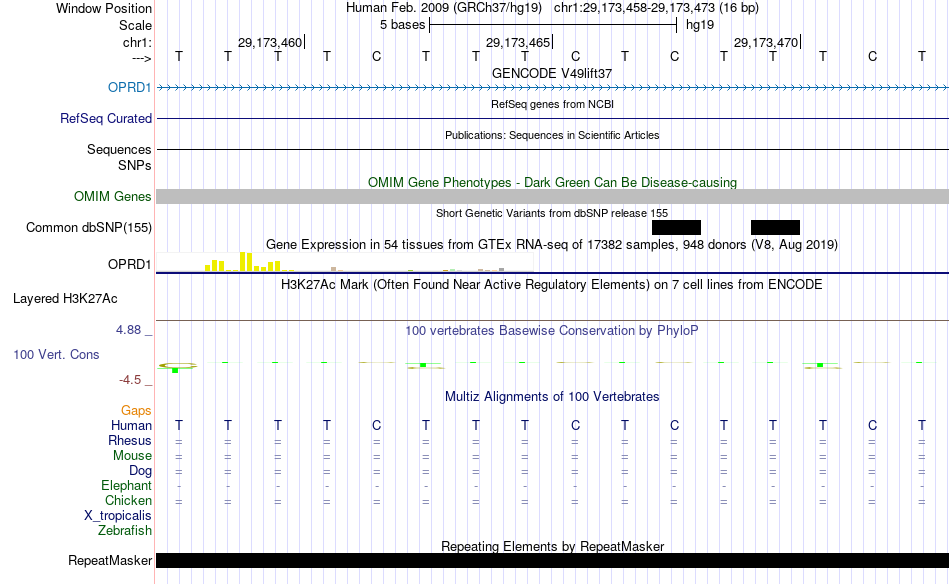
Task: Click the Scale label
Action: [x=136, y=25]
